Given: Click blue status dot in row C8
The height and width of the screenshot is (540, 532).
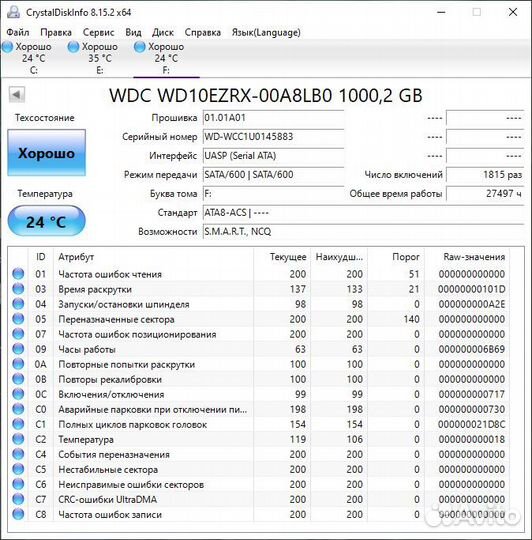Looking at the screenshot, I should [18, 514].
